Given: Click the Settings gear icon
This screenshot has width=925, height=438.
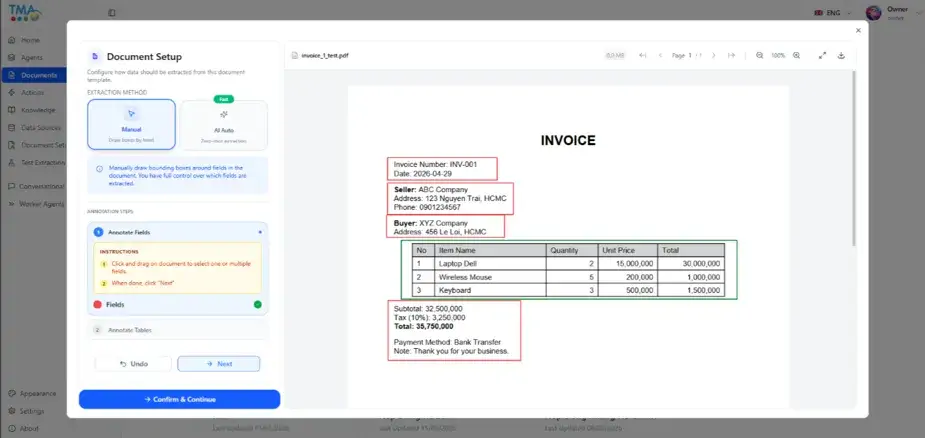Looking at the screenshot, I should (x=11, y=411).
